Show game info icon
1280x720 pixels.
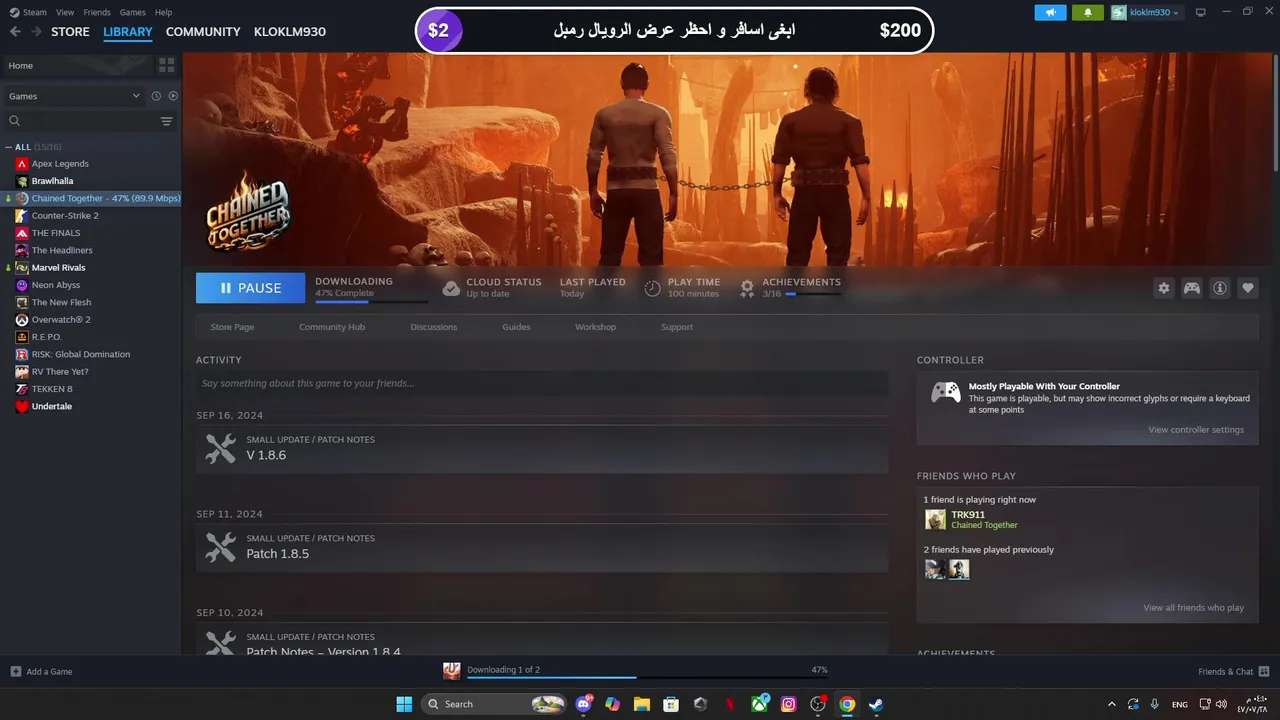click(1220, 288)
